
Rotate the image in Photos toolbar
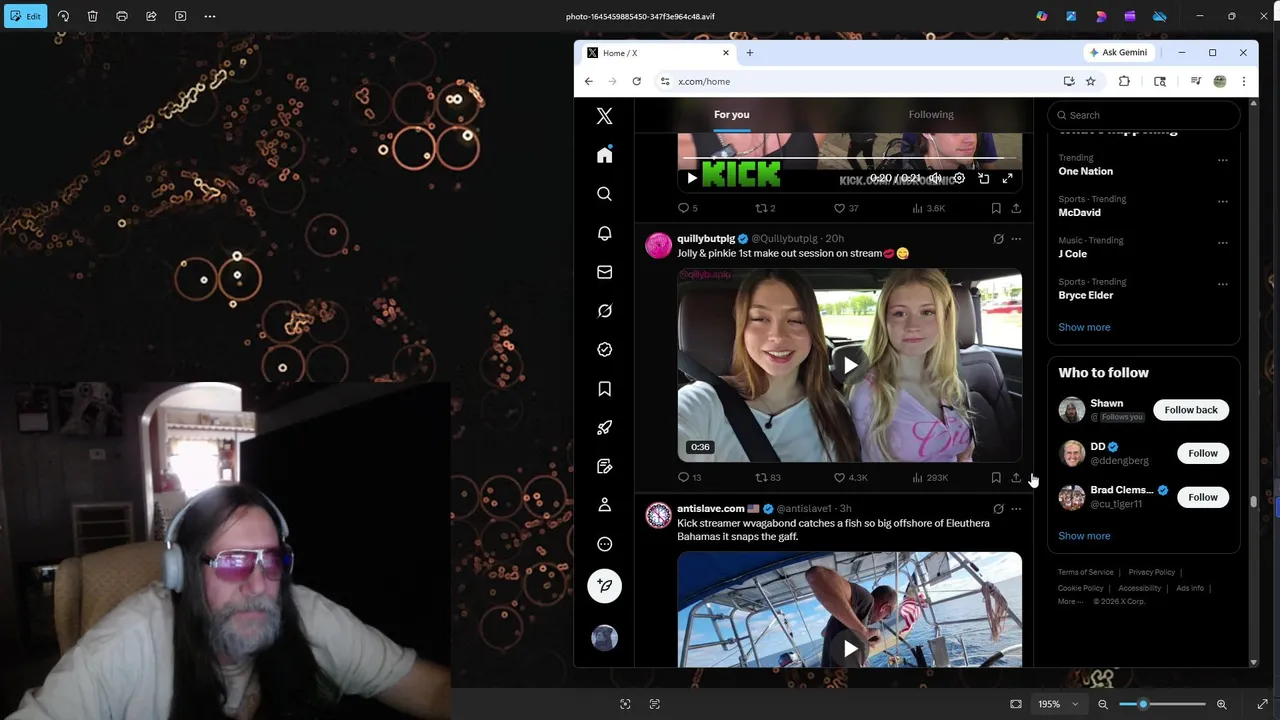click(x=63, y=16)
